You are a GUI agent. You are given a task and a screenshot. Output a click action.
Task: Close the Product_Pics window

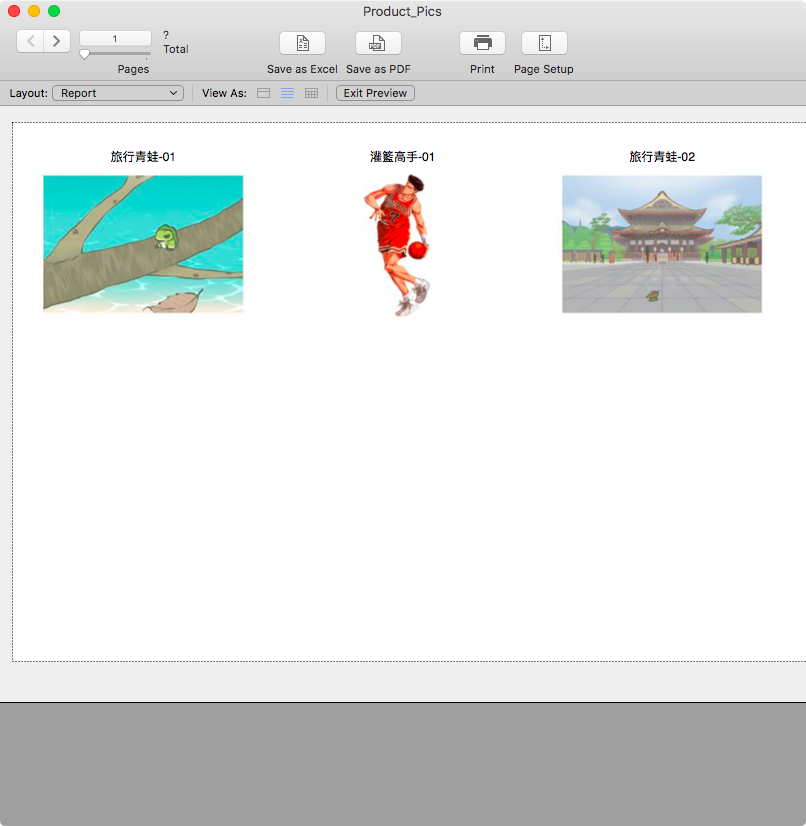coord(14,11)
